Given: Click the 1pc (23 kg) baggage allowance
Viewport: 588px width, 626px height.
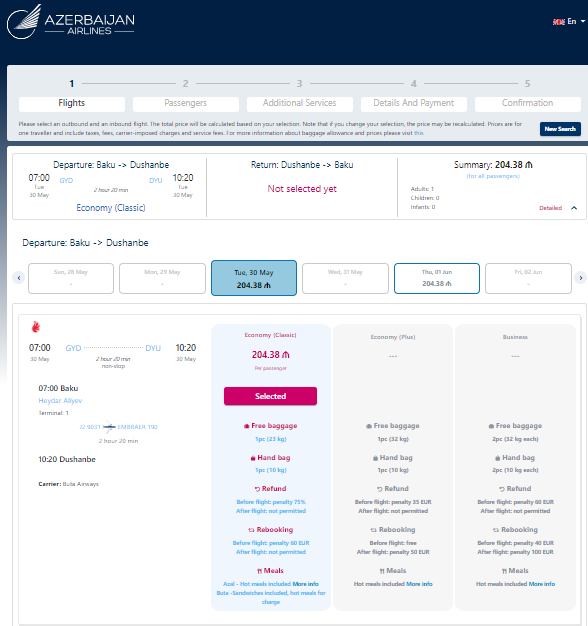Looking at the screenshot, I should click(x=271, y=439).
